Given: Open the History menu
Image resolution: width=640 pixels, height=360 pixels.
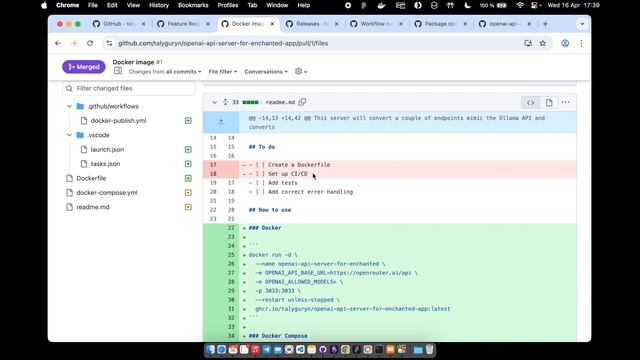Looking at the screenshot, I should coord(159,5).
